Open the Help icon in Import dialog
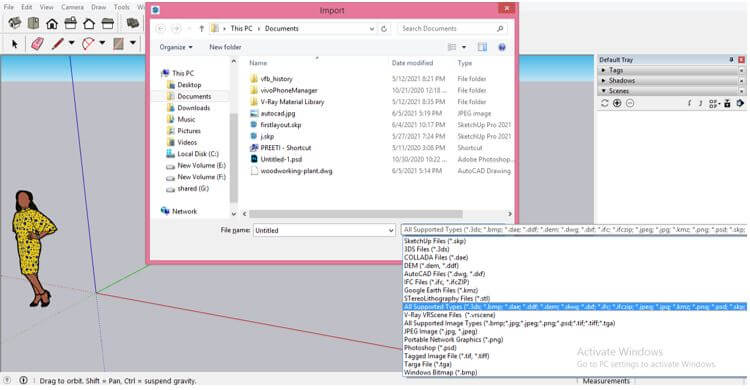 click(502, 47)
